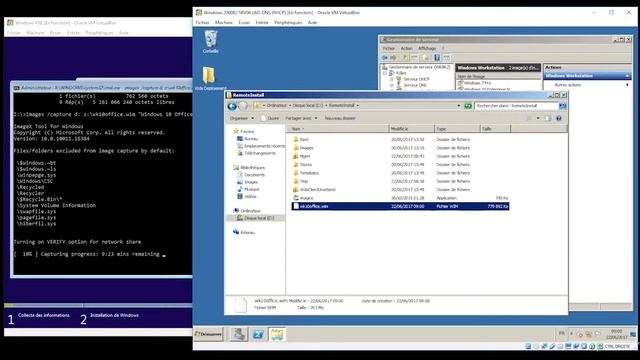Collapse Windows Workstation actions header
Image resolution: width=640 pixels, height=360 pixels.
point(627,76)
